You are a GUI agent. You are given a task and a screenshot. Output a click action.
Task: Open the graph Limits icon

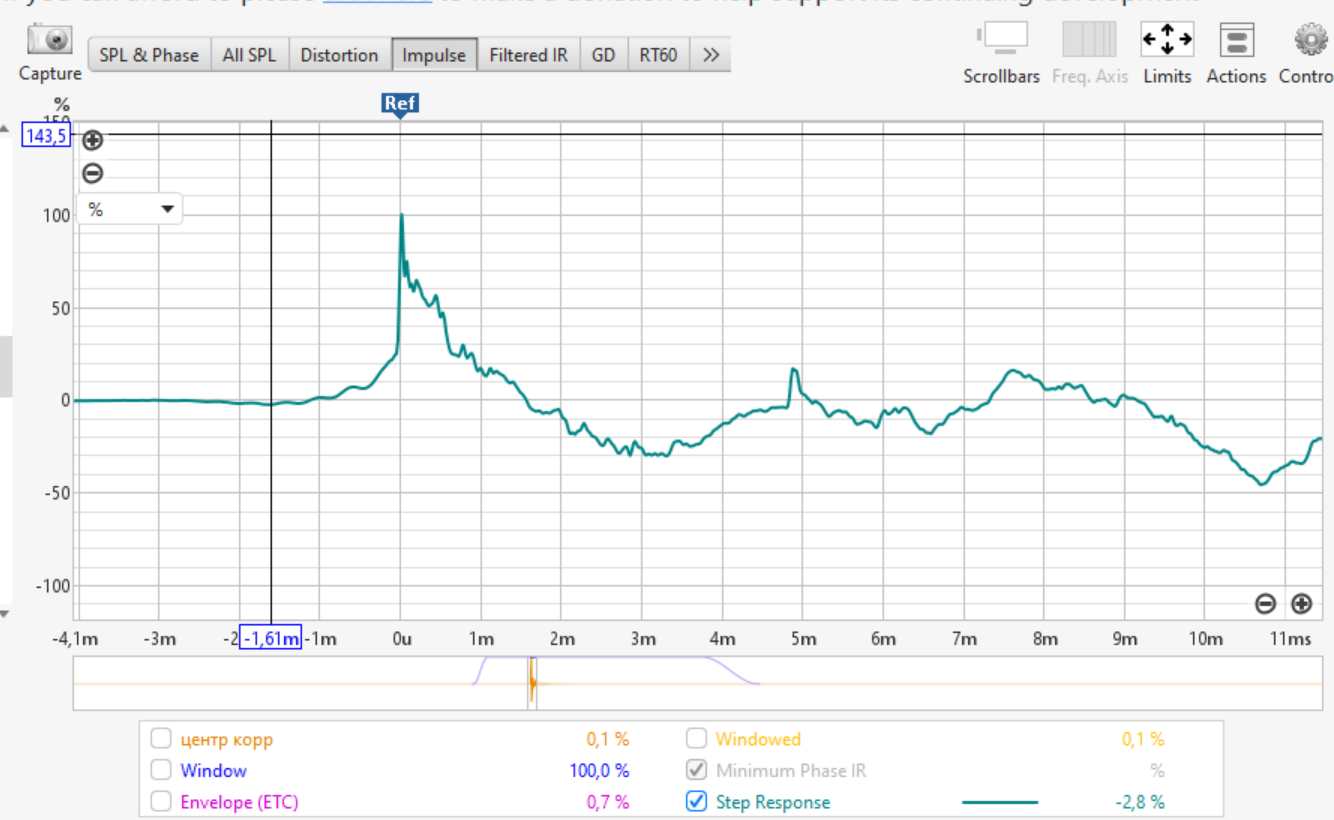click(1167, 40)
